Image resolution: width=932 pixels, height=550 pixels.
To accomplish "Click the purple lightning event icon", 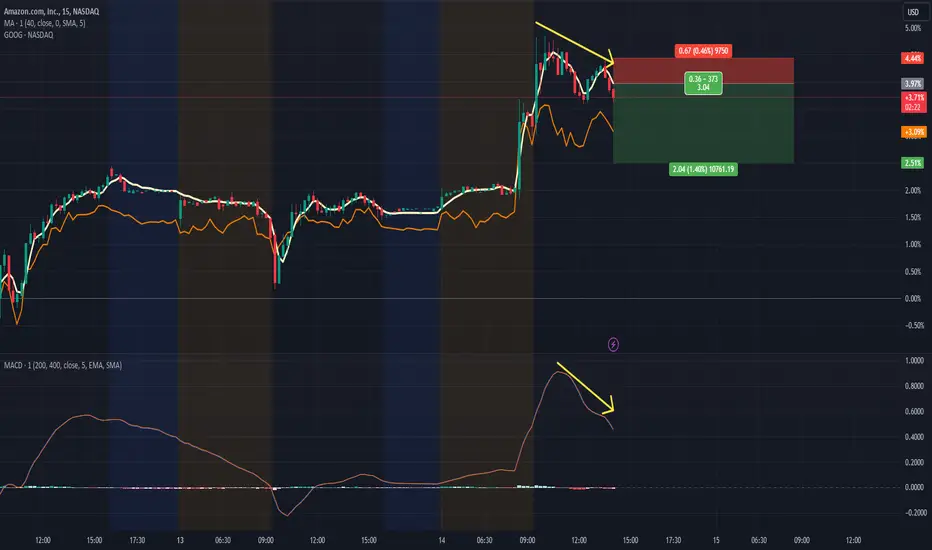I will pos(613,344).
